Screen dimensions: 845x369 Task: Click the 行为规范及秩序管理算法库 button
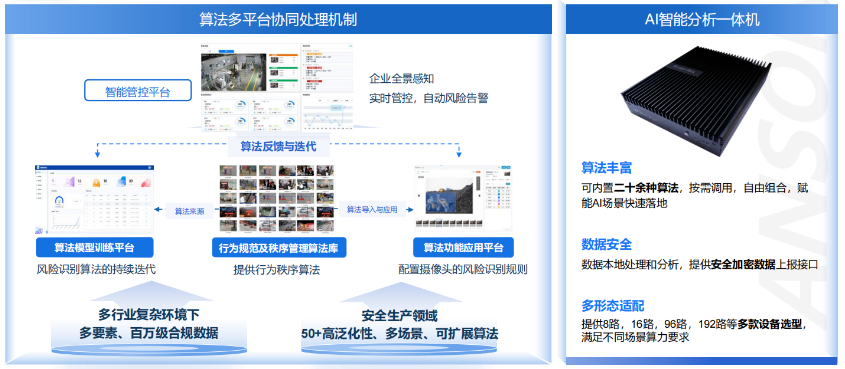click(x=279, y=247)
